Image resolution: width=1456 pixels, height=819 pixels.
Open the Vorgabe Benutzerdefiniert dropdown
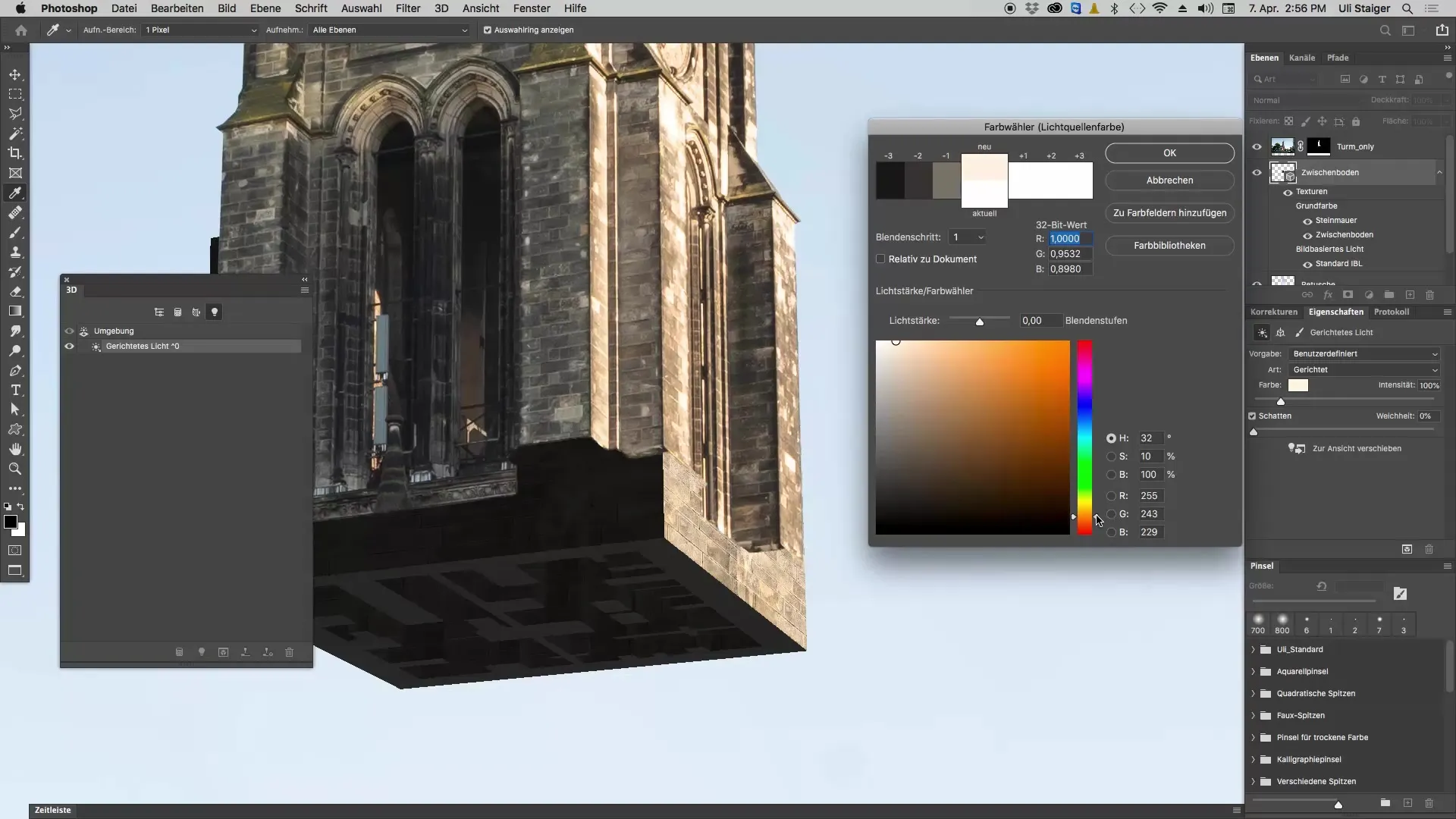1364,354
